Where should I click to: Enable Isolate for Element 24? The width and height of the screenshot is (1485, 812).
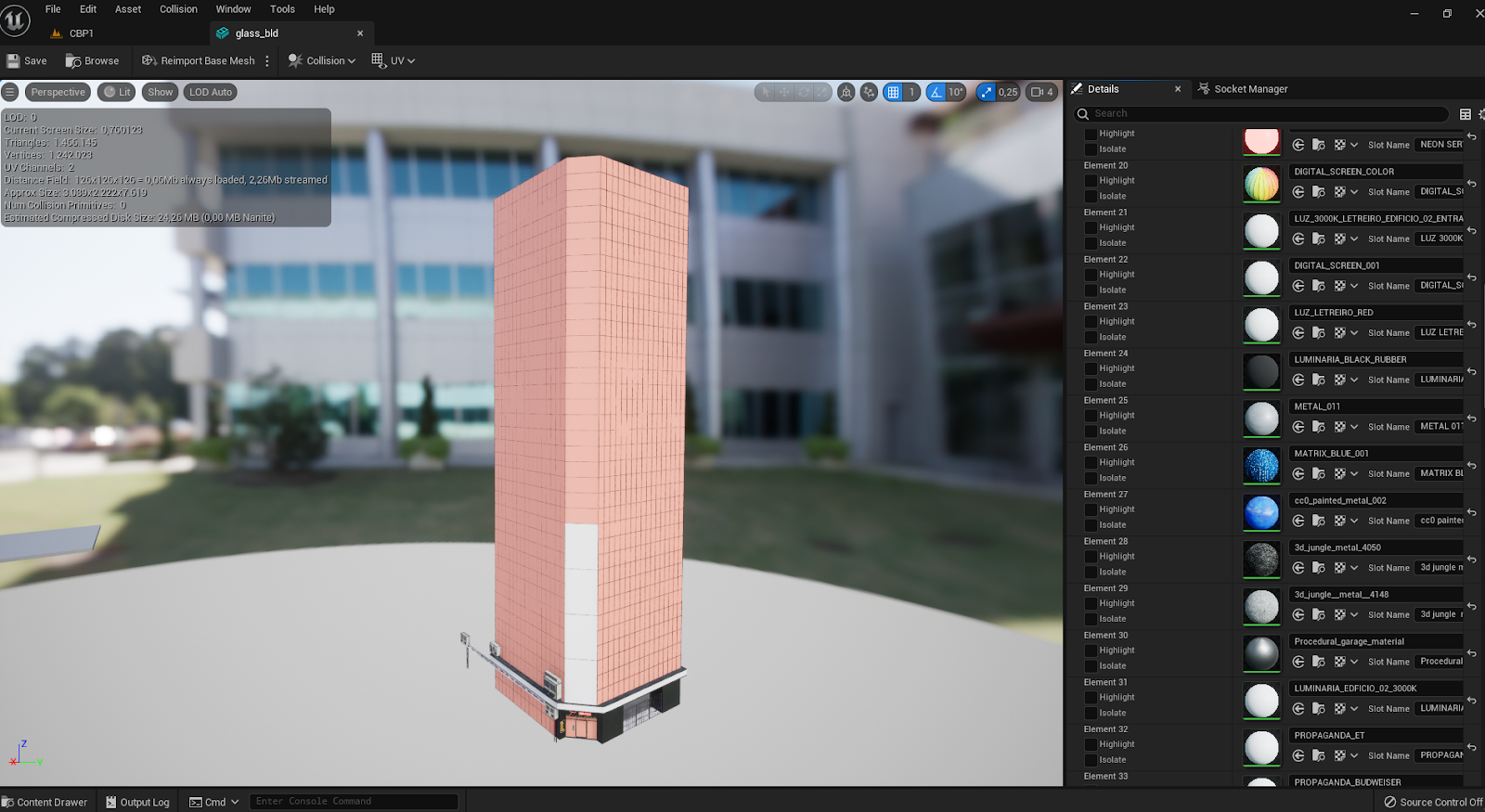coord(1091,384)
